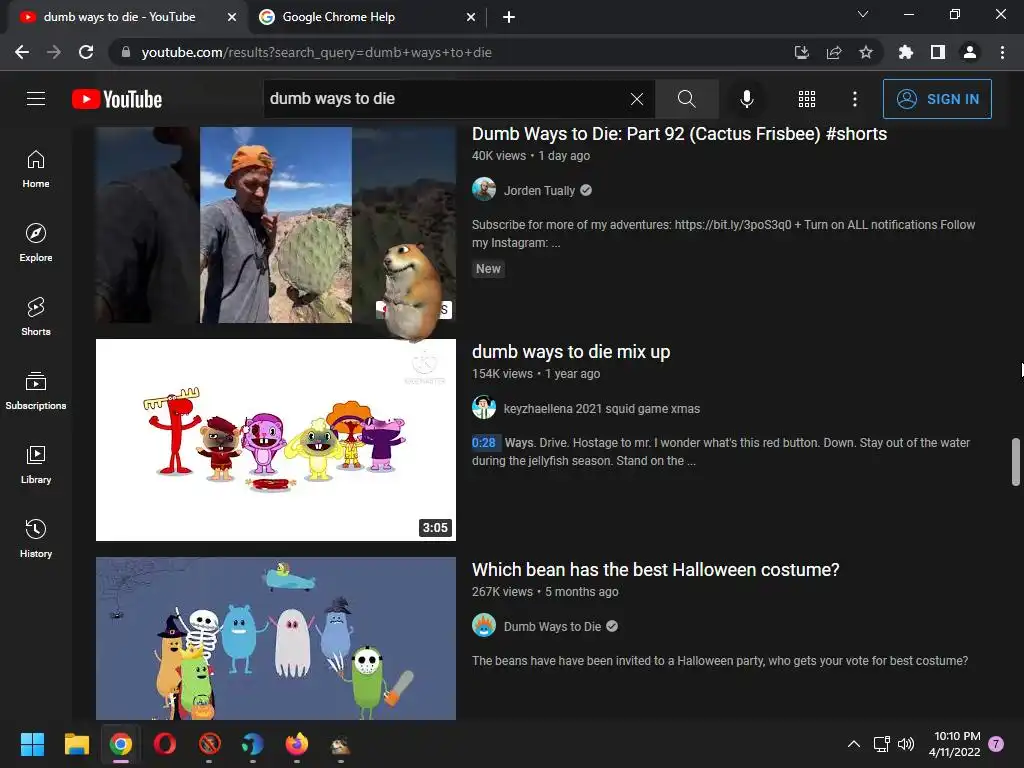Toggle Chrome side panel
The width and height of the screenshot is (1024, 768).
(938, 52)
